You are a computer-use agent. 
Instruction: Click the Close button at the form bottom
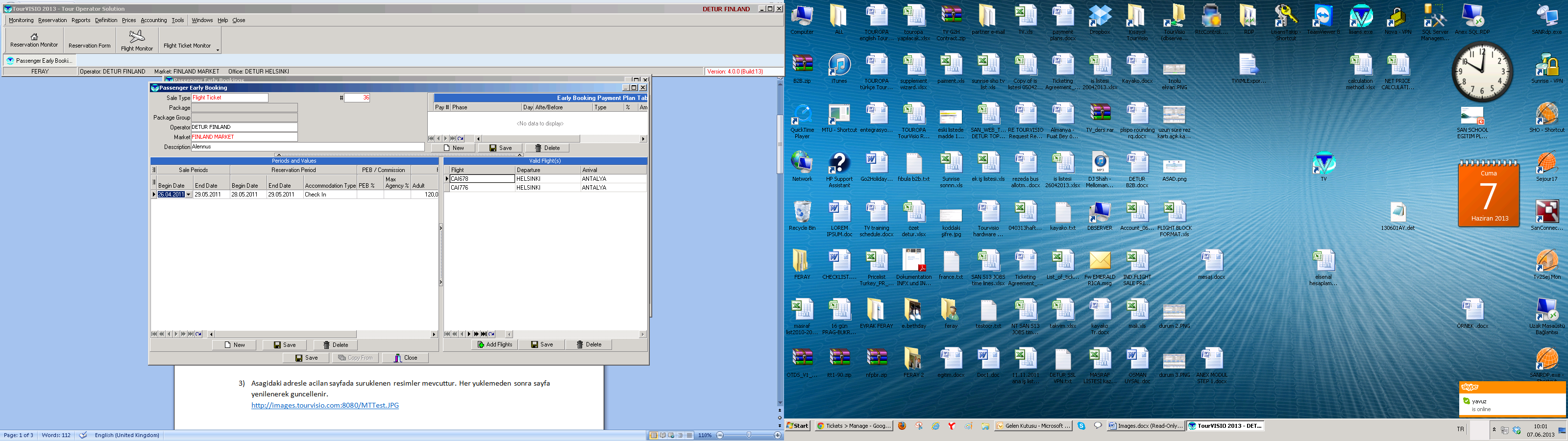(405, 358)
